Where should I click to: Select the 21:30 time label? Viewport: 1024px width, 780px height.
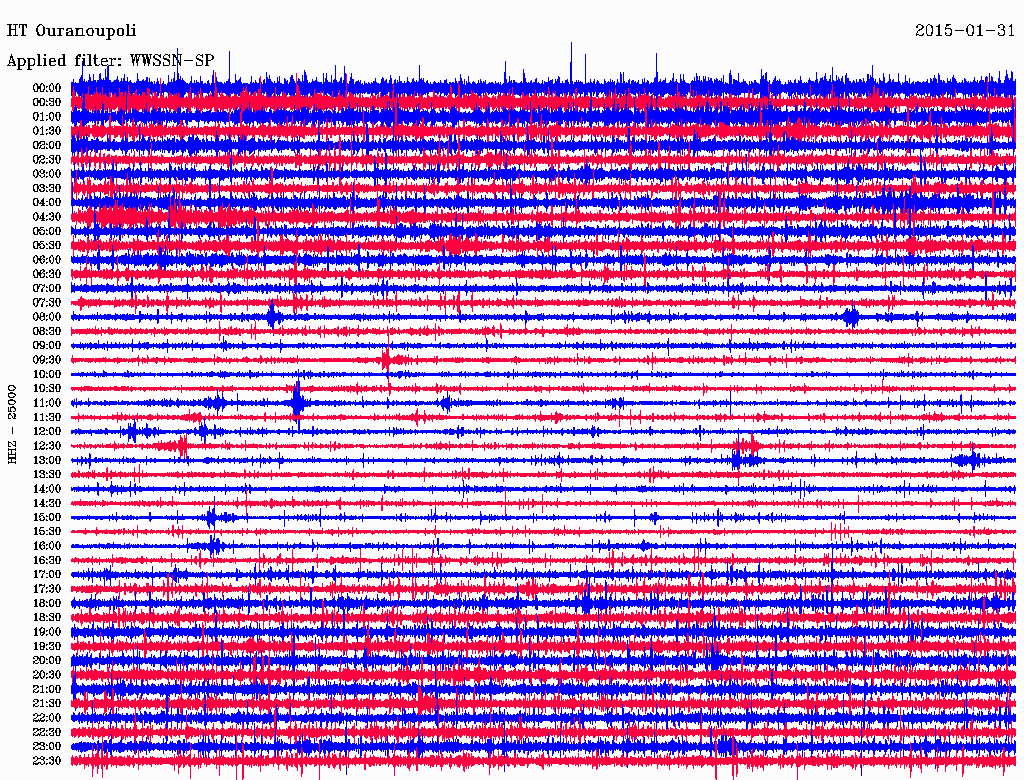pyautogui.click(x=47, y=704)
